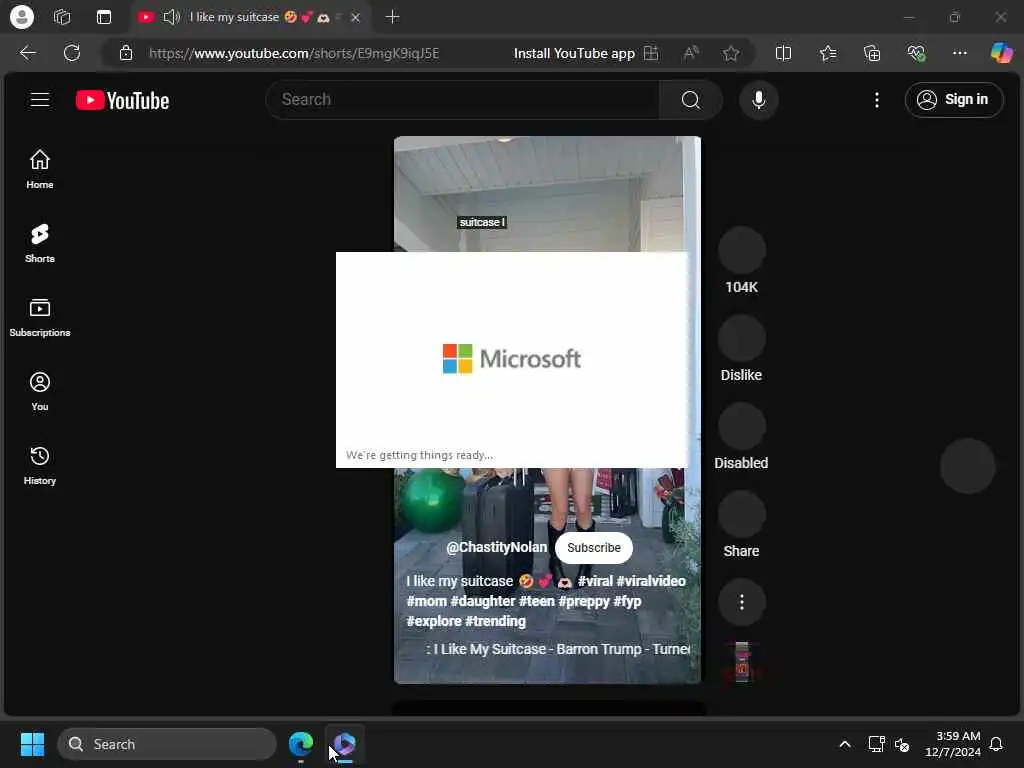The height and width of the screenshot is (768, 1024).
Task: Open Microsoft Edge from the taskbar
Action: click(x=301, y=744)
